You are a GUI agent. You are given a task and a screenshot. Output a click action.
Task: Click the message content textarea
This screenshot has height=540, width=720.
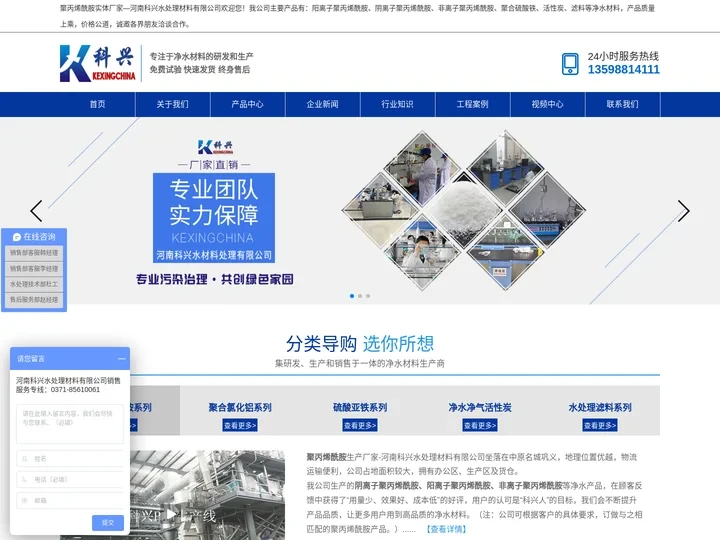[70, 424]
